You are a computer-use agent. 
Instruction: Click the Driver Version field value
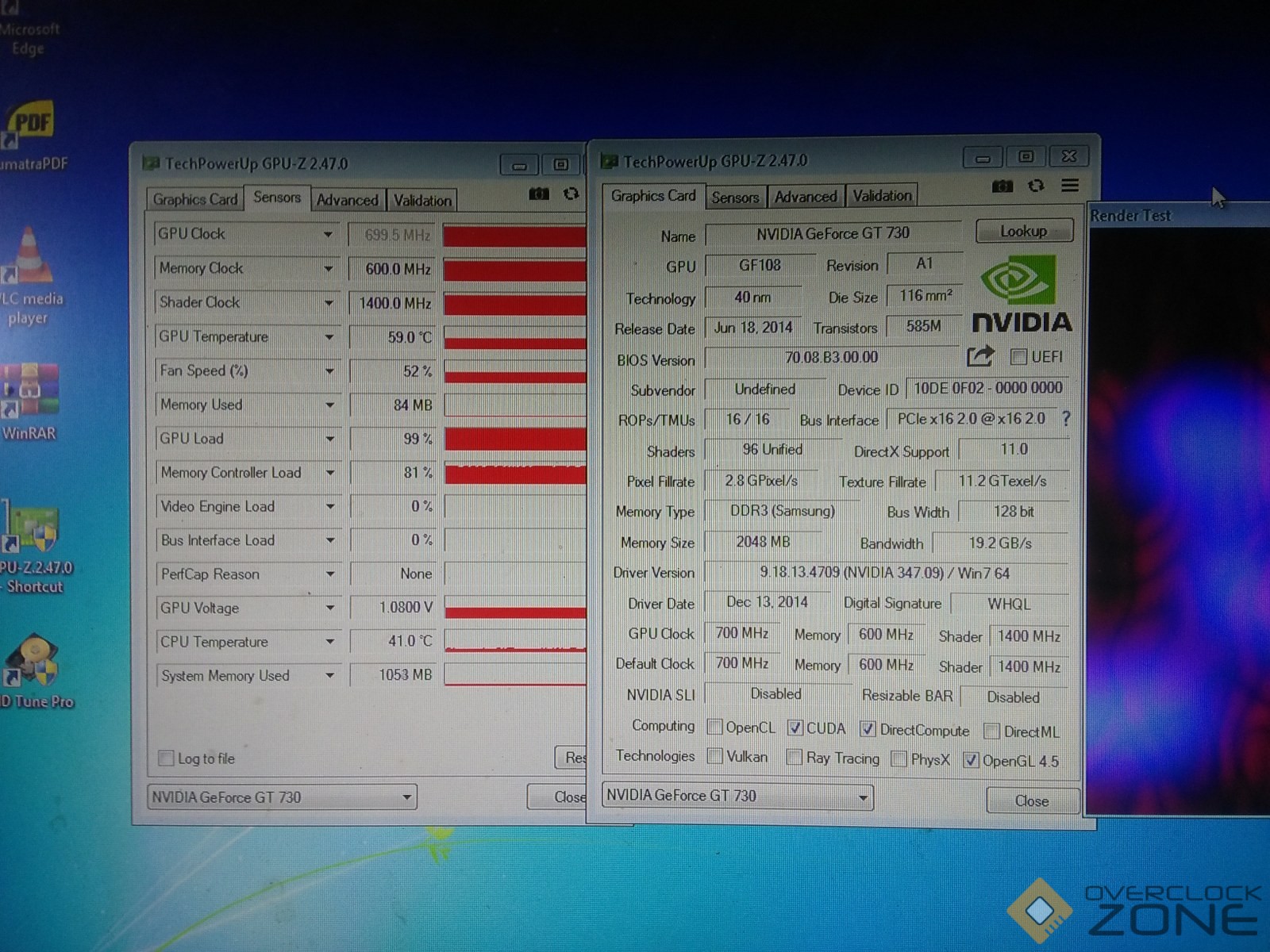click(x=885, y=573)
